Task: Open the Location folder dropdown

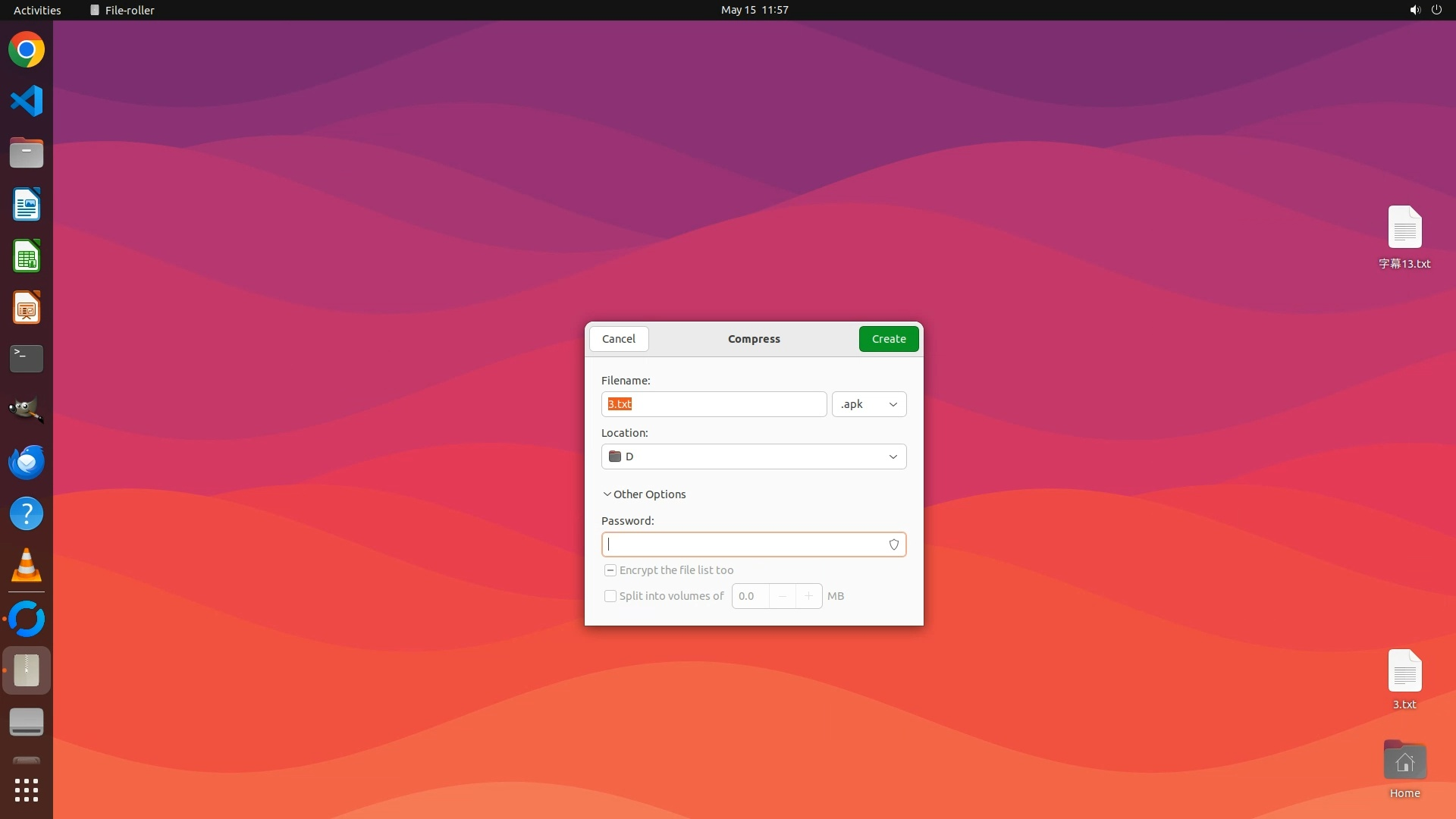Action: [753, 457]
